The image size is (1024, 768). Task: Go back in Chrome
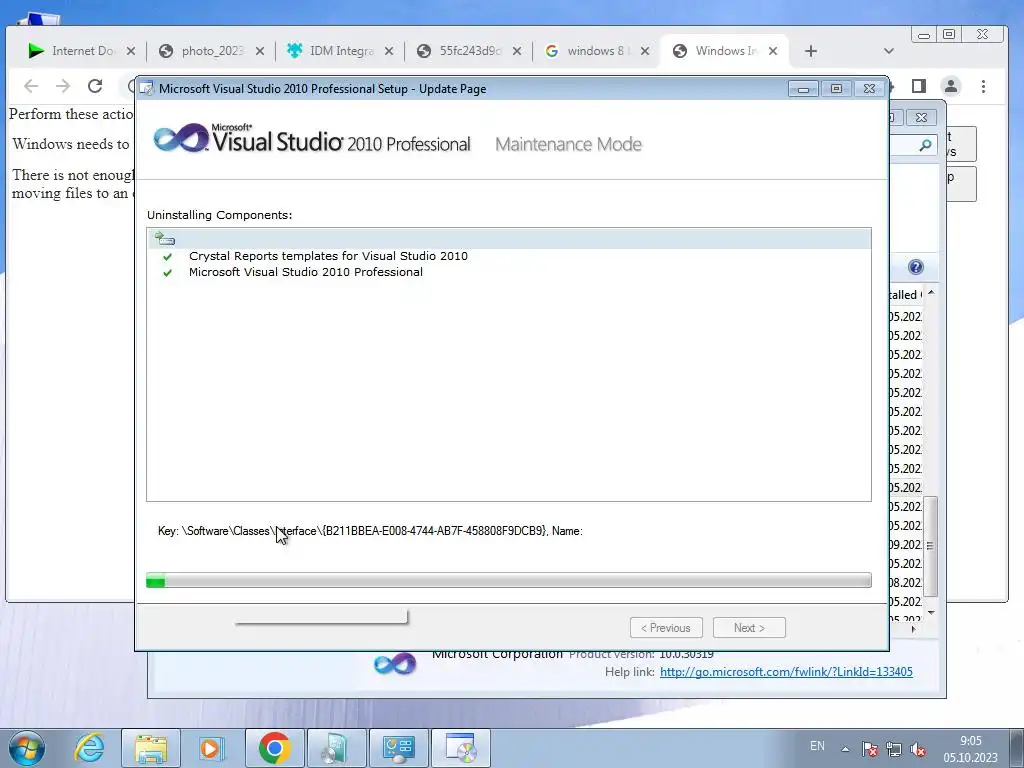coord(31,86)
